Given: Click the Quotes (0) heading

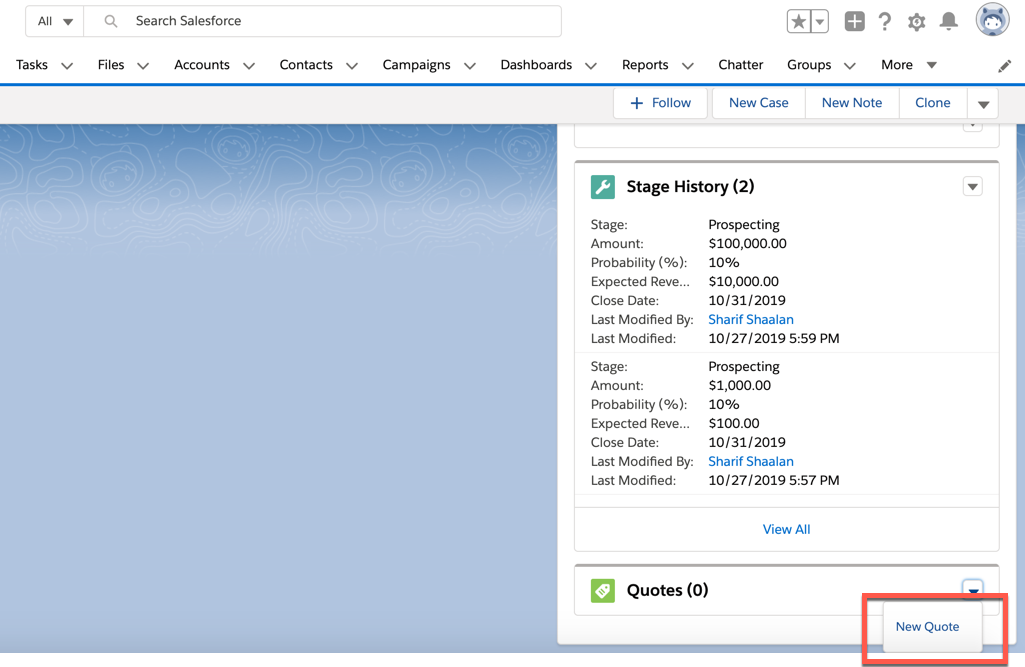Looking at the screenshot, I should (x=667, y=590).
